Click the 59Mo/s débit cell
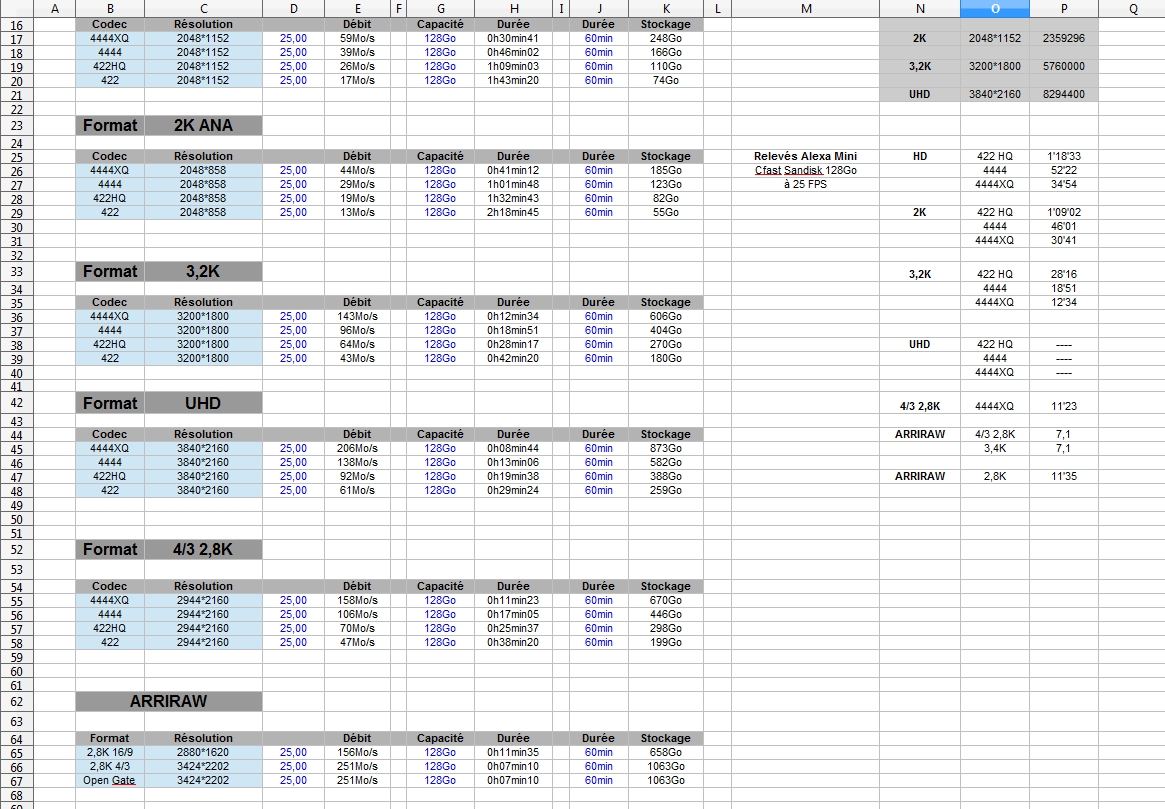 click(357, 38)
